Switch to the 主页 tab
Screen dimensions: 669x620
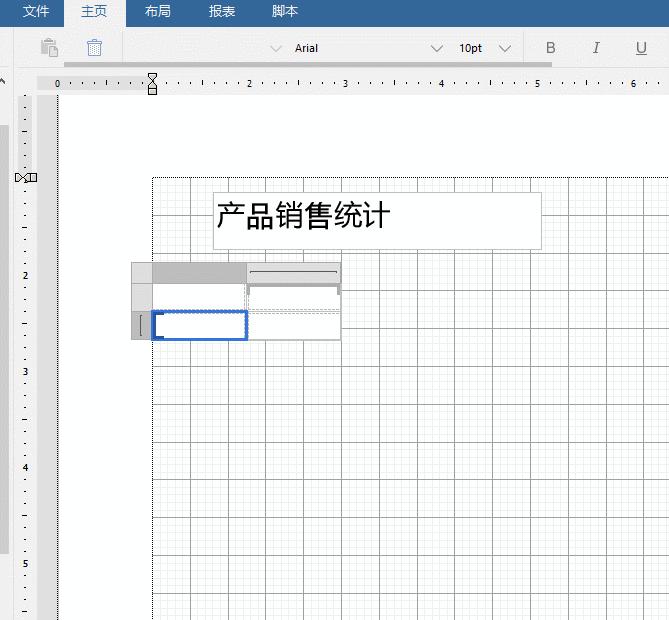[x=94, y=12]
